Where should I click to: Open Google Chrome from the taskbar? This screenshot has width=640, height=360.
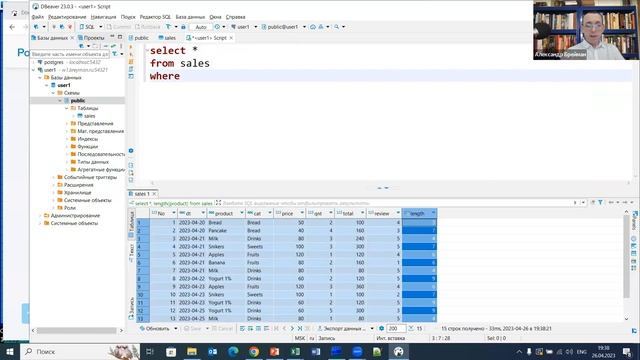pyautogui.click(x=254, y=351)
